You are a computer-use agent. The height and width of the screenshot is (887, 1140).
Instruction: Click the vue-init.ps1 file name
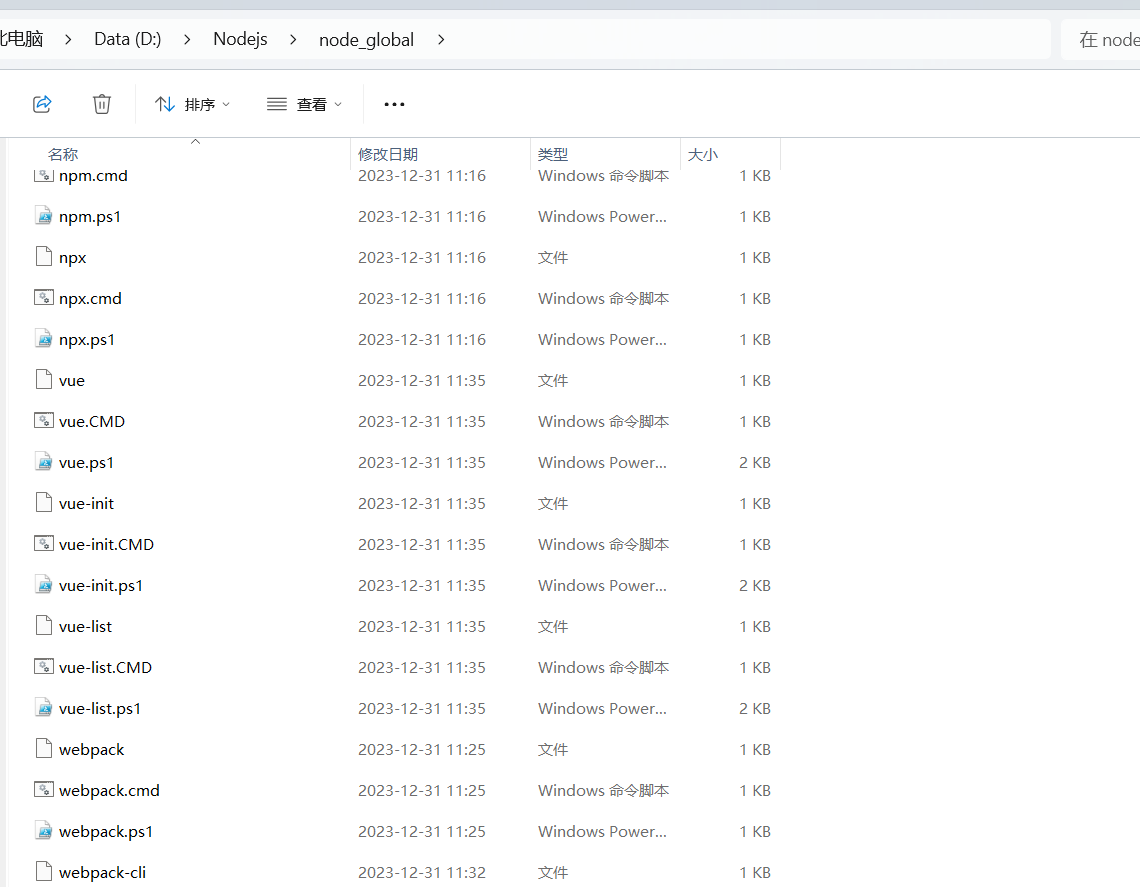pos(101,586)
